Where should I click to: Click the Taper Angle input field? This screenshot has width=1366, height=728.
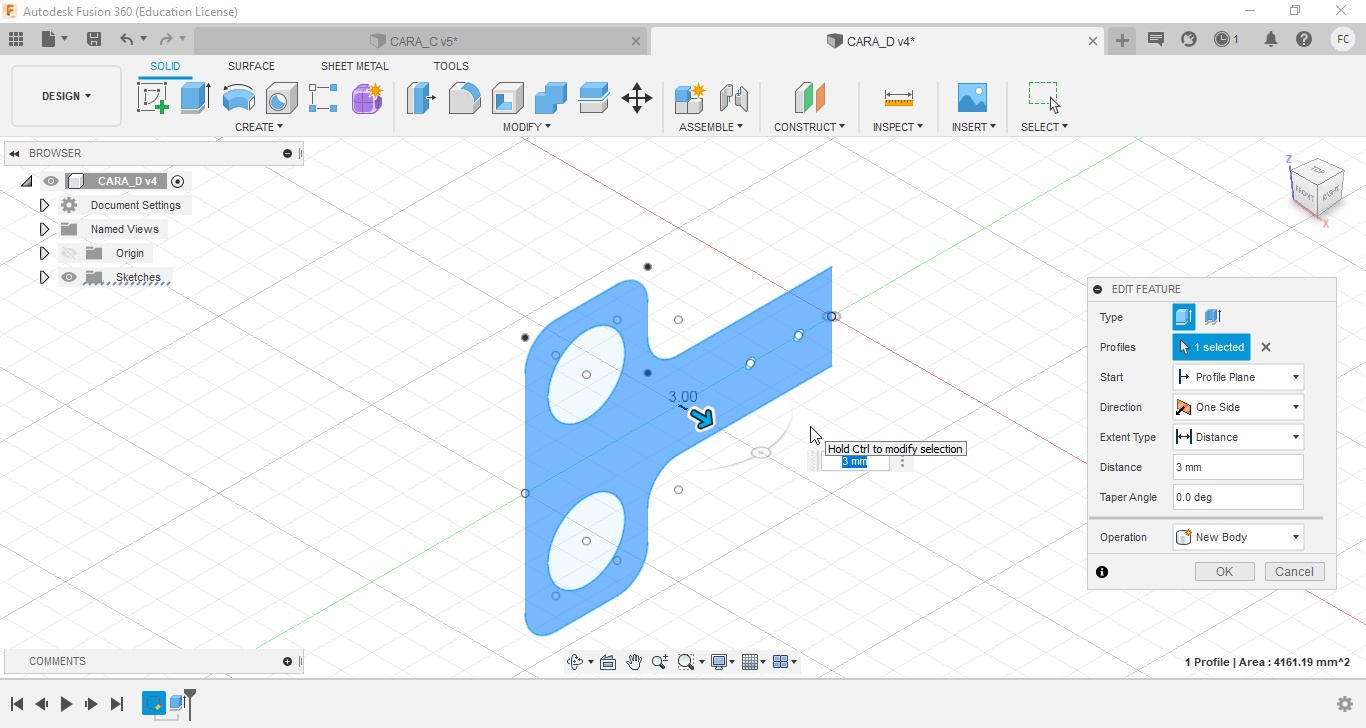(1238, 497)
